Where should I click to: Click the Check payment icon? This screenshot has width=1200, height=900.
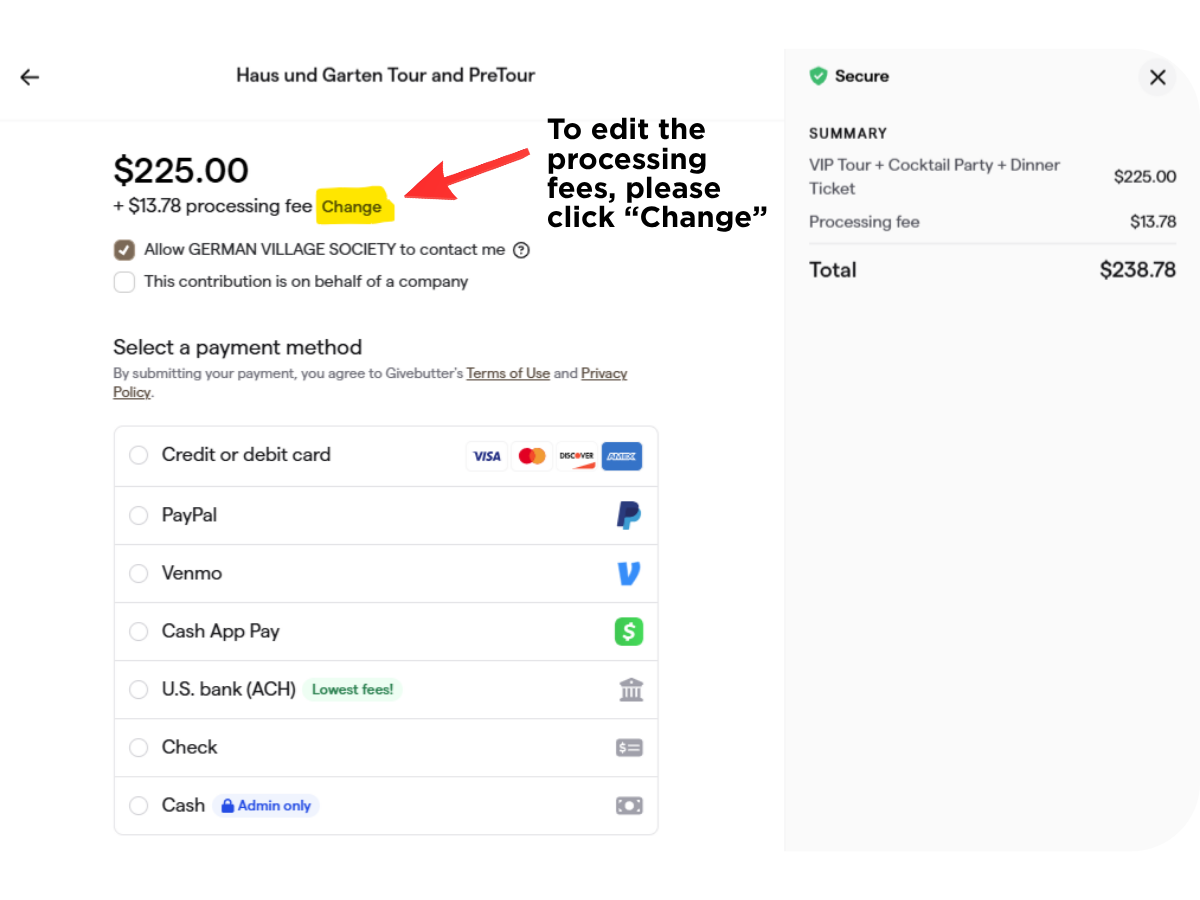(x=629, y=747)
